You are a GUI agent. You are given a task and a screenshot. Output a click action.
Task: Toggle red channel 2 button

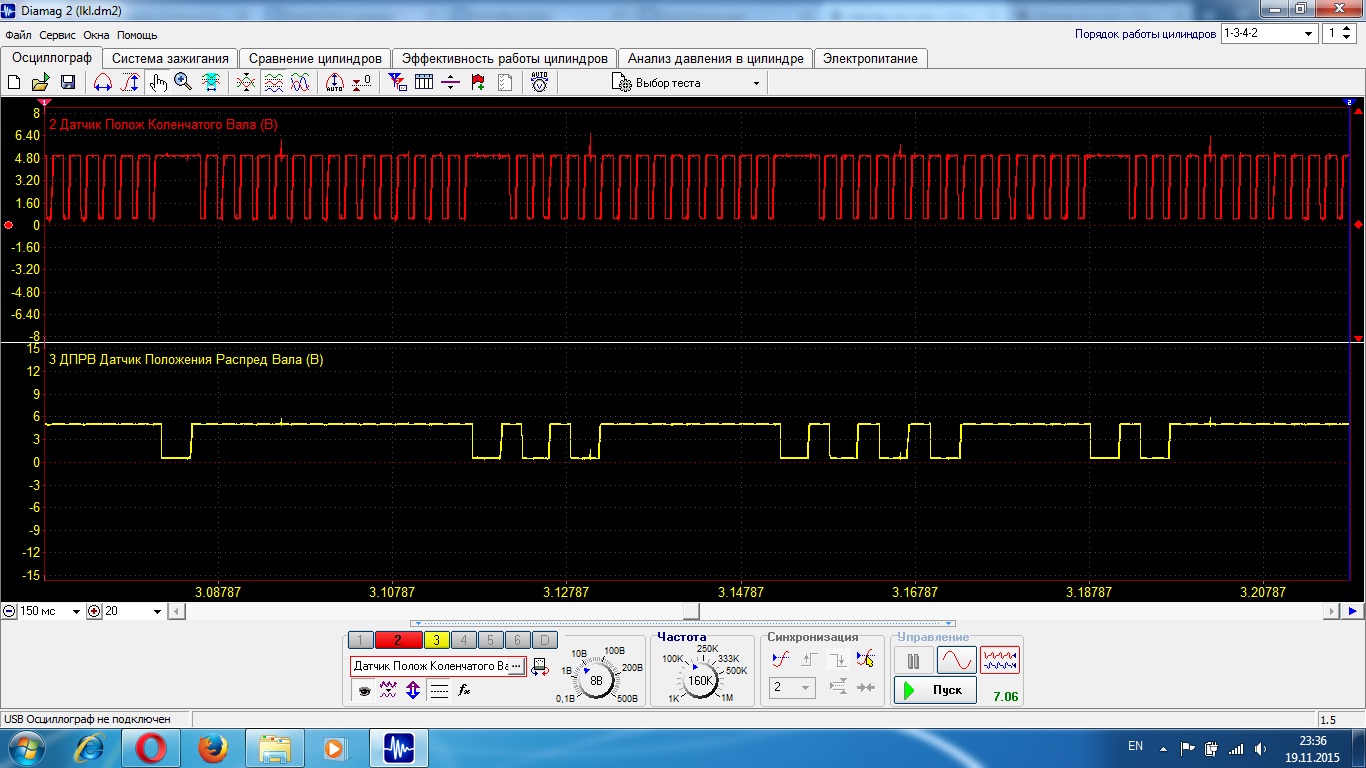398,641
